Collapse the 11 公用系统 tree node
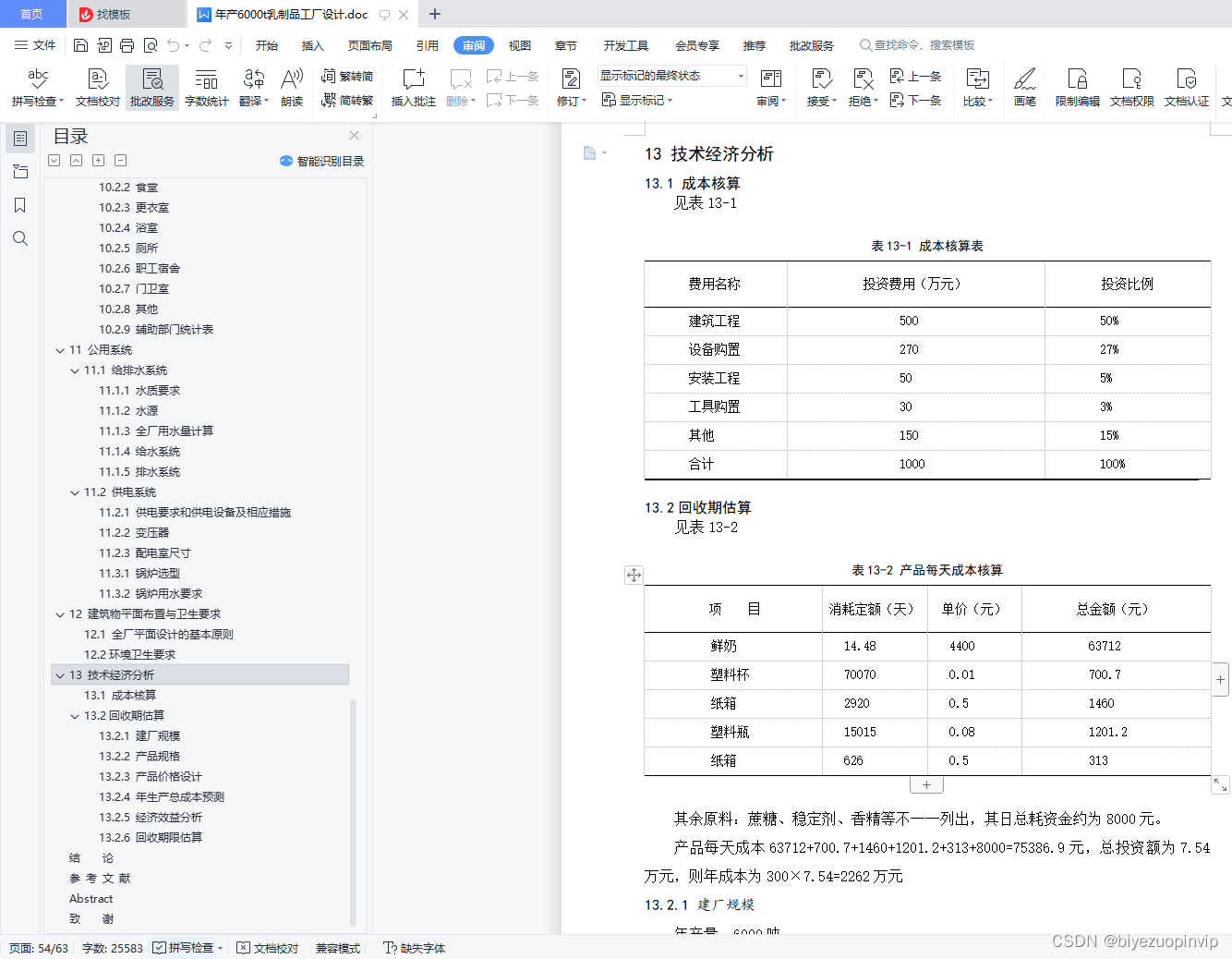This screenshot has height=959, width=1232. pos(60,350)
